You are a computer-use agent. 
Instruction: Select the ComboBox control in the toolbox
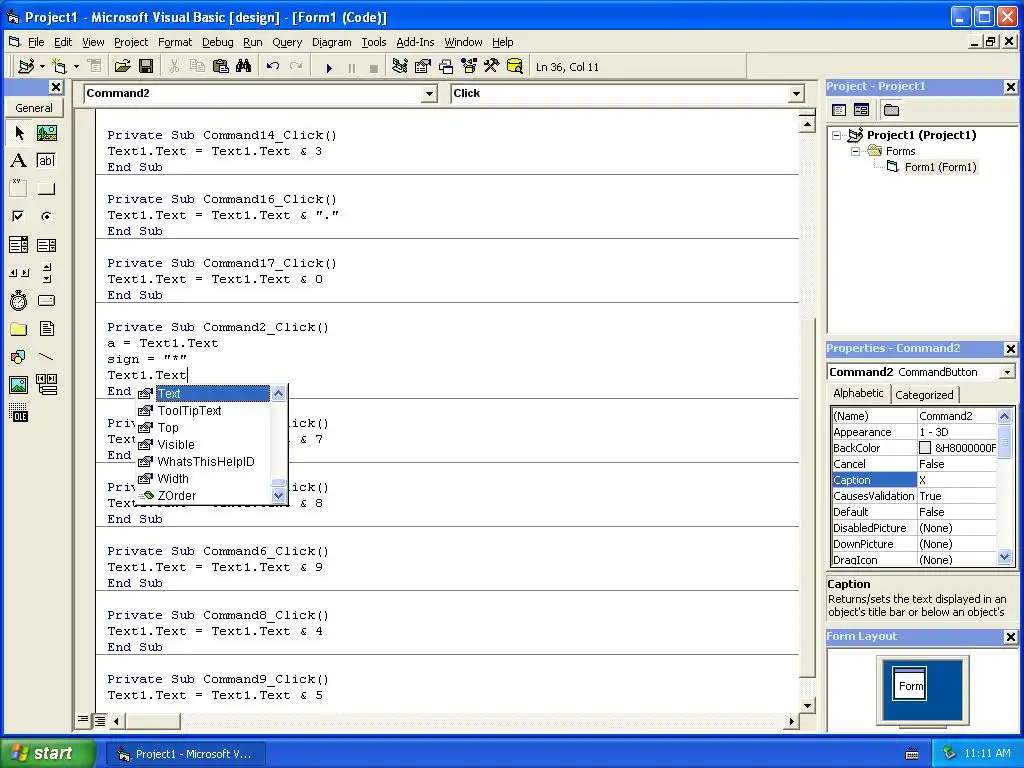[19, 245]
